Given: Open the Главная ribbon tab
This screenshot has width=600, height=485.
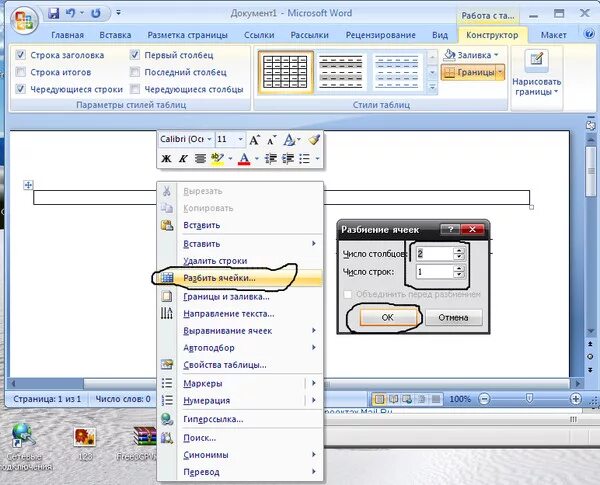Looking at the screenshot, I should (67, 35).
